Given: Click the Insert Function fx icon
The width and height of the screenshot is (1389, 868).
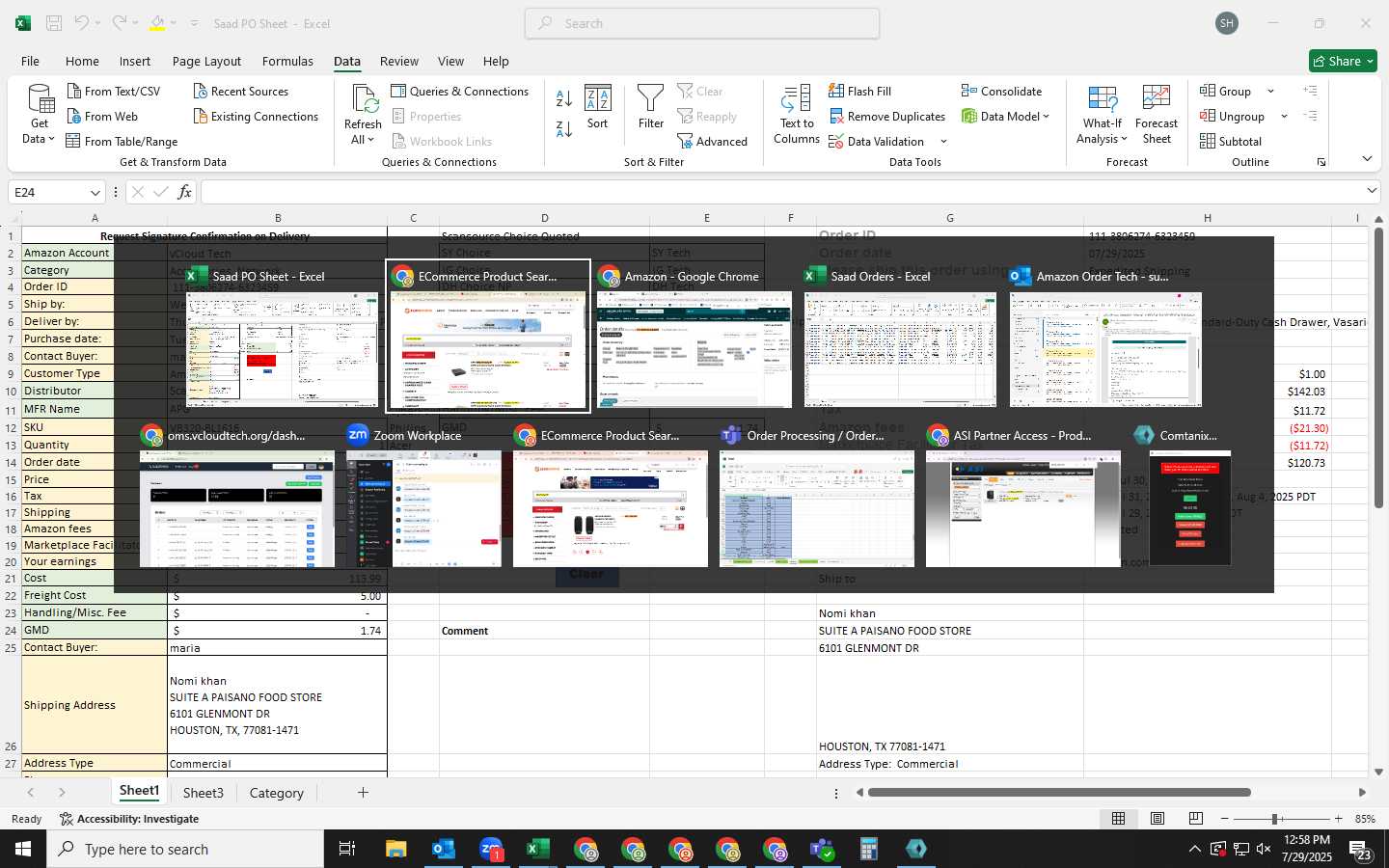Looking at the screenshot, I should tap(184, 192).
